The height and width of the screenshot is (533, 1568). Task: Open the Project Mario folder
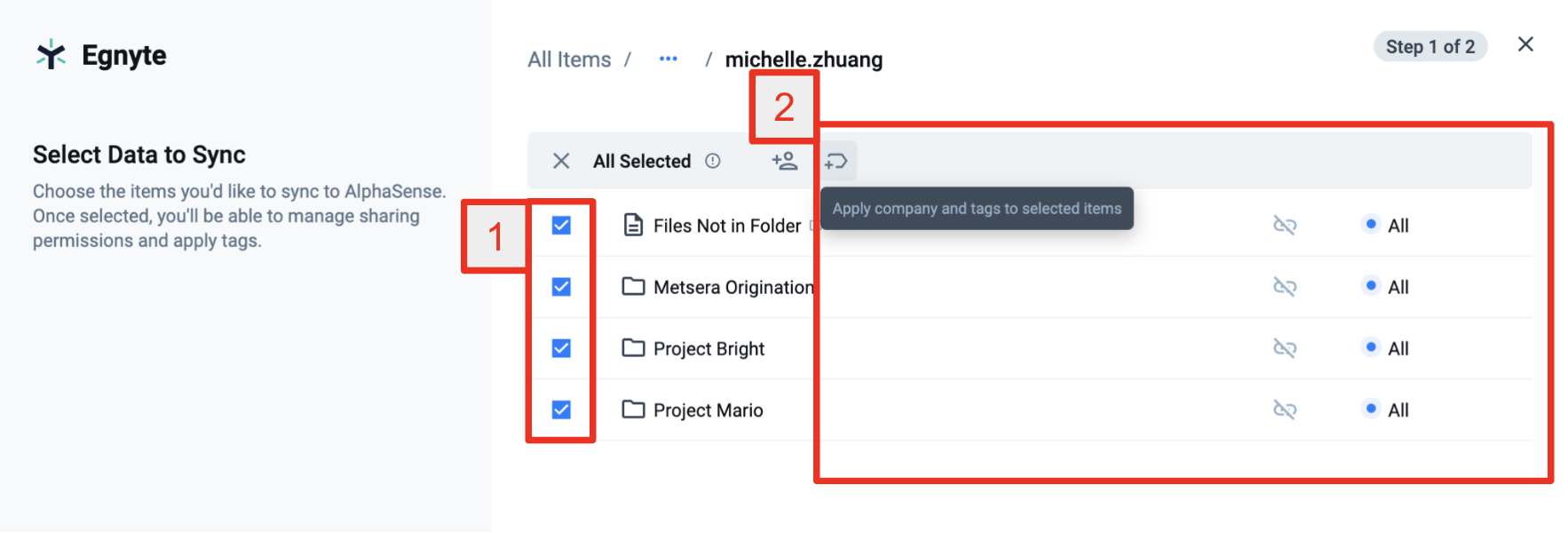click(x=709, y=410)
